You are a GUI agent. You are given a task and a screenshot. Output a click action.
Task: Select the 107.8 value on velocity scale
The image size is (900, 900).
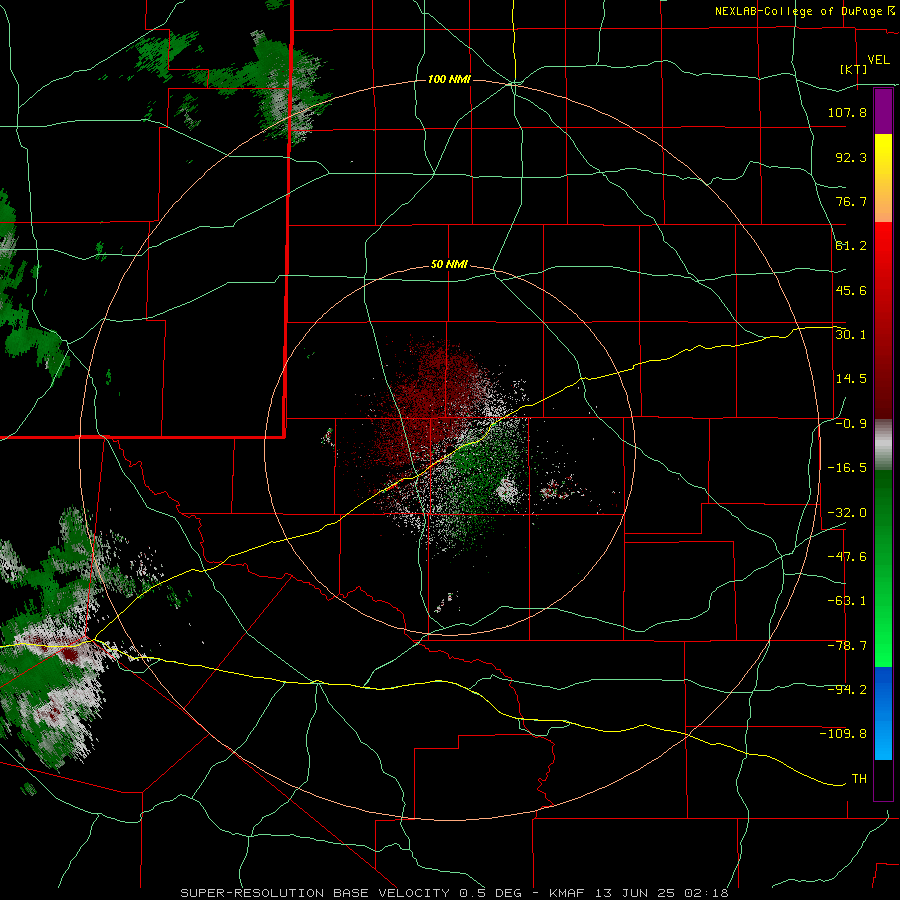point(847,112)
